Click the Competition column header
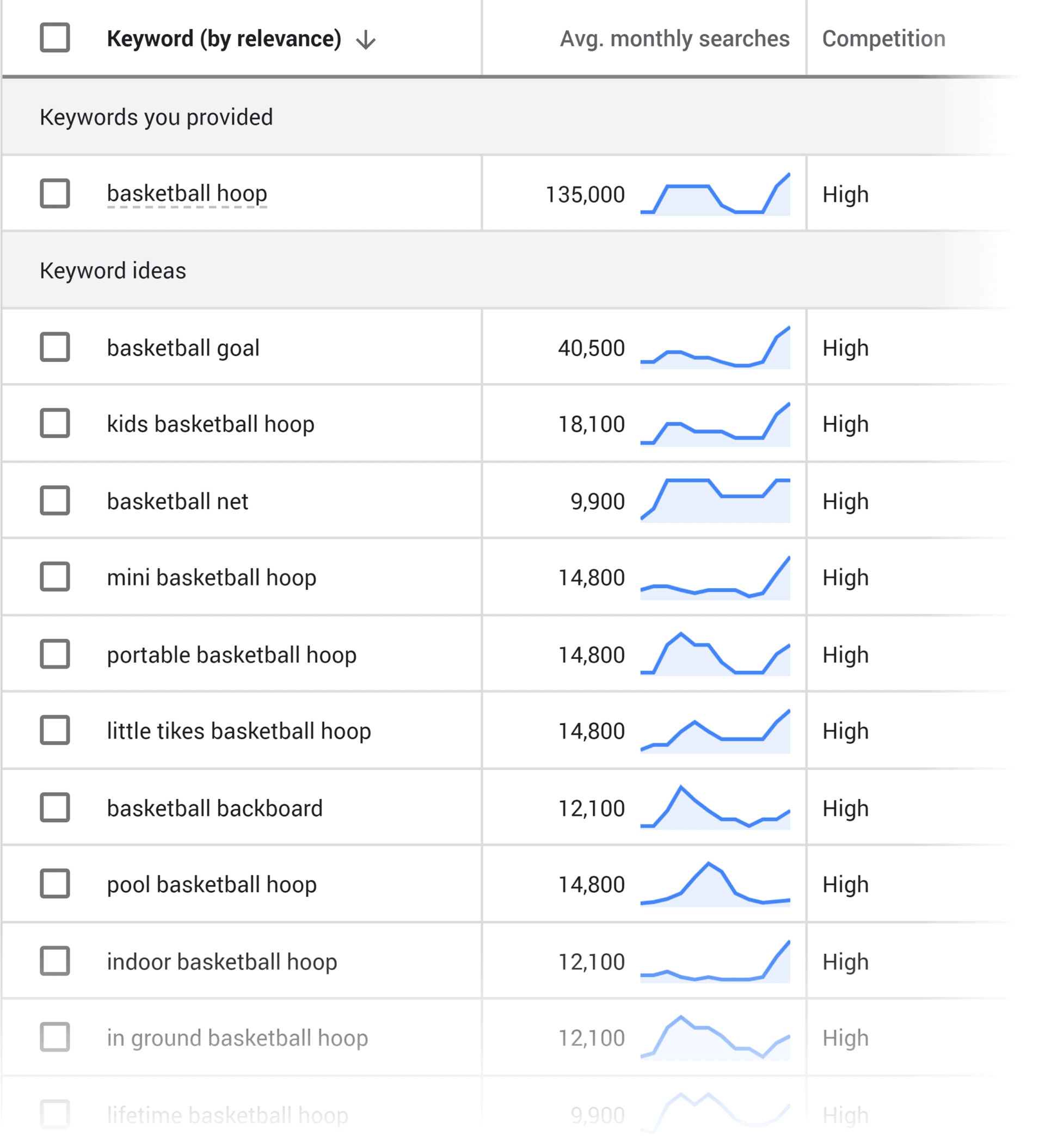 point(884,39)
